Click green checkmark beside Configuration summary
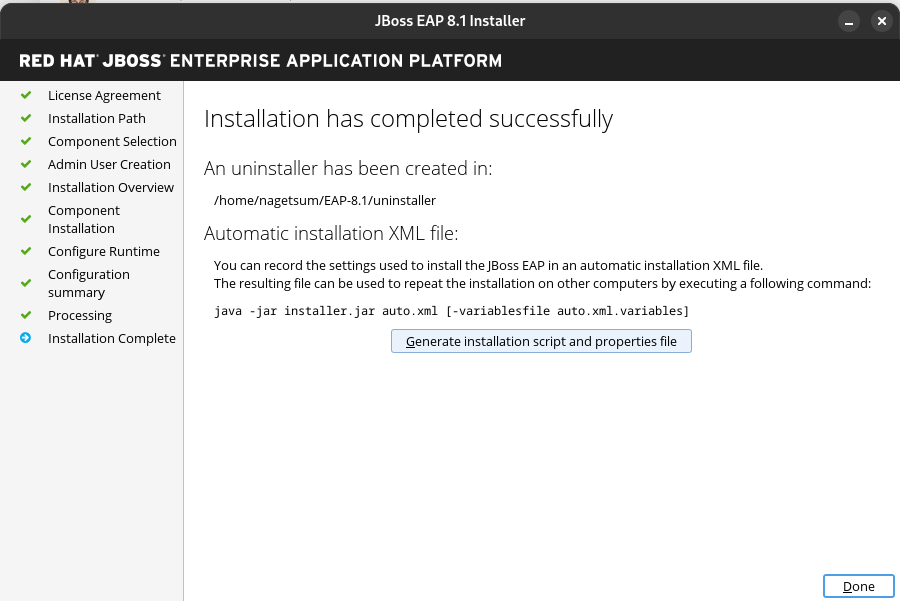The image size is (900, 601). [26, 284]
